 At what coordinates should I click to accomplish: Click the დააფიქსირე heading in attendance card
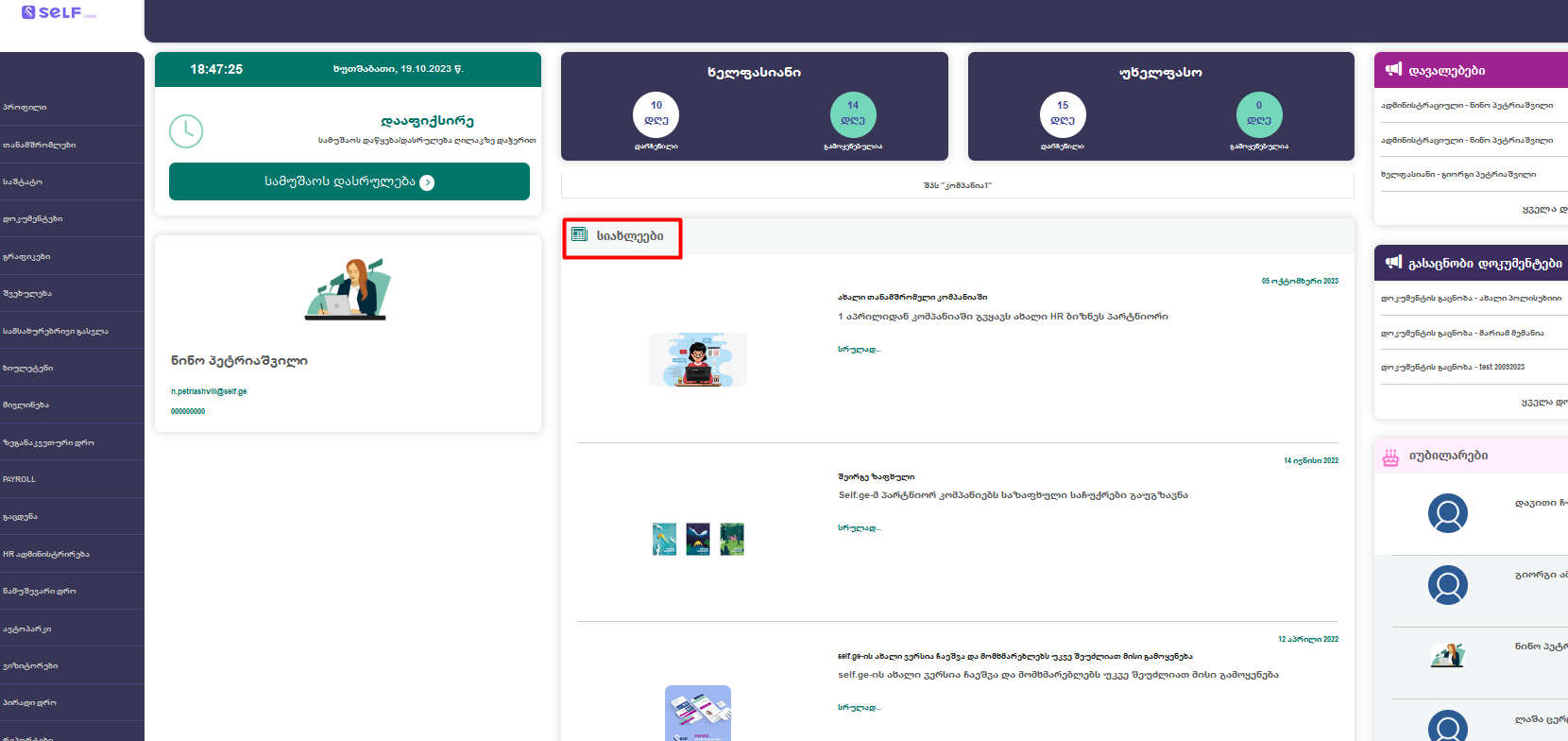[427, 121]
